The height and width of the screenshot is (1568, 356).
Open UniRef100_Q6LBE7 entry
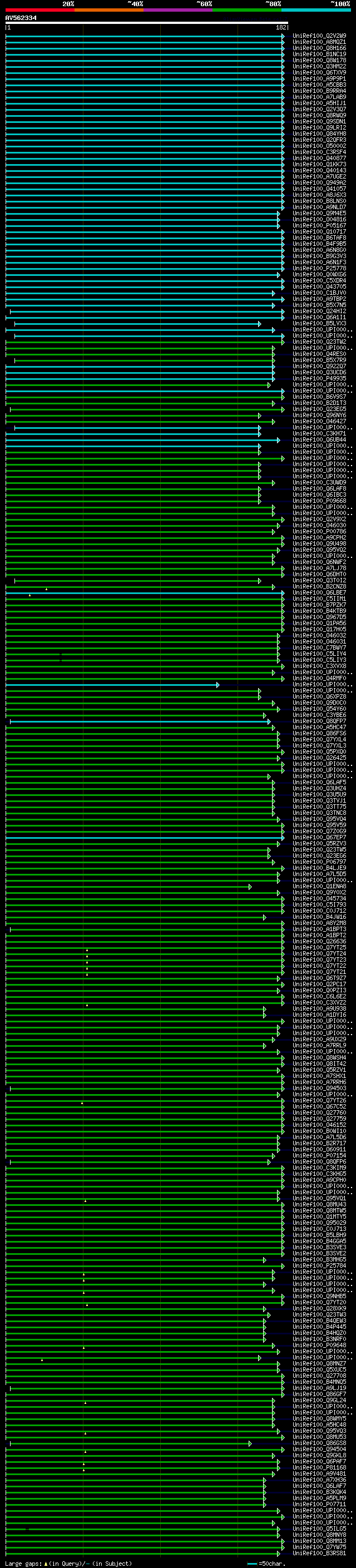click(319, 592)
